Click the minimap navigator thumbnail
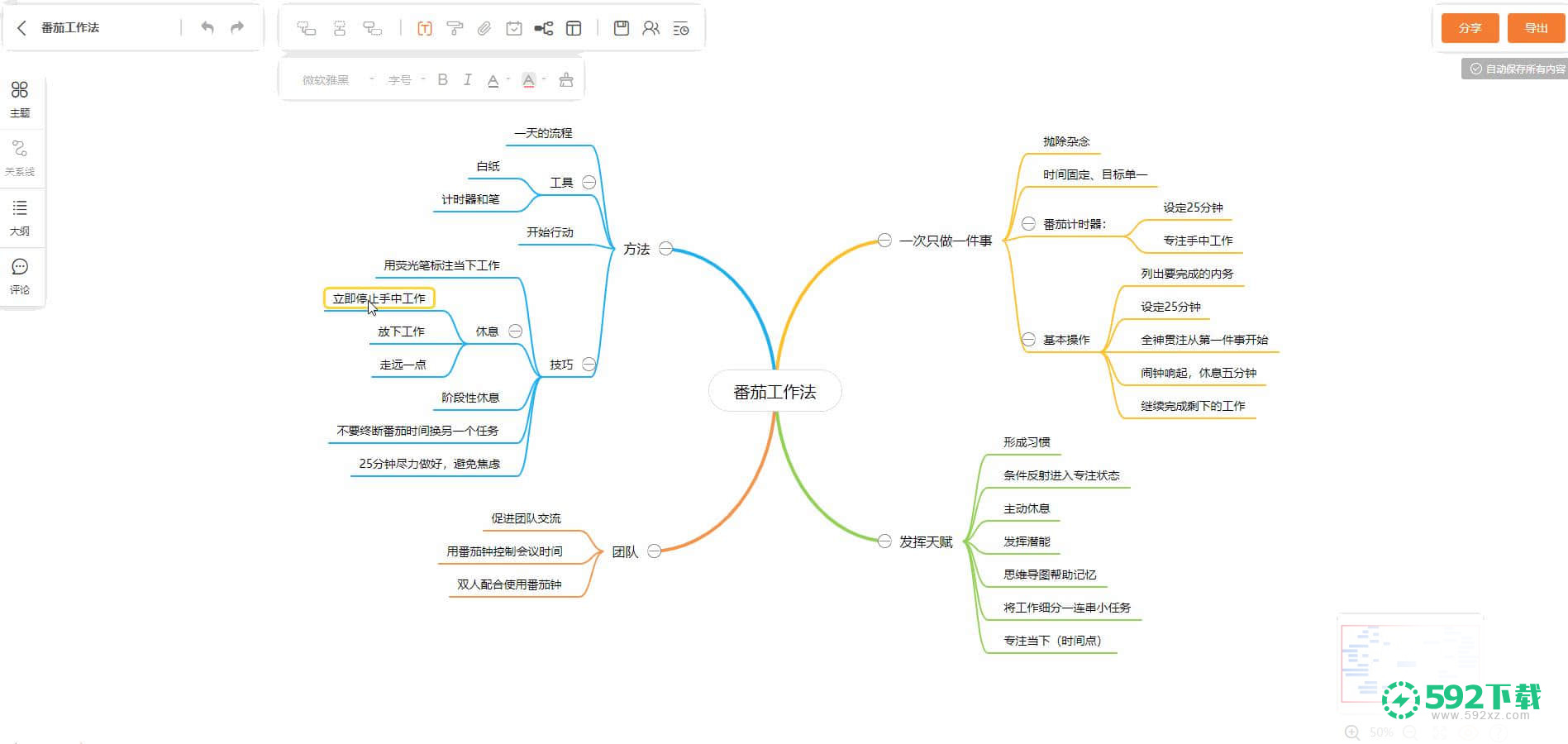The width and height of the screenshot is (1568, 744). tap(1409, 664)
